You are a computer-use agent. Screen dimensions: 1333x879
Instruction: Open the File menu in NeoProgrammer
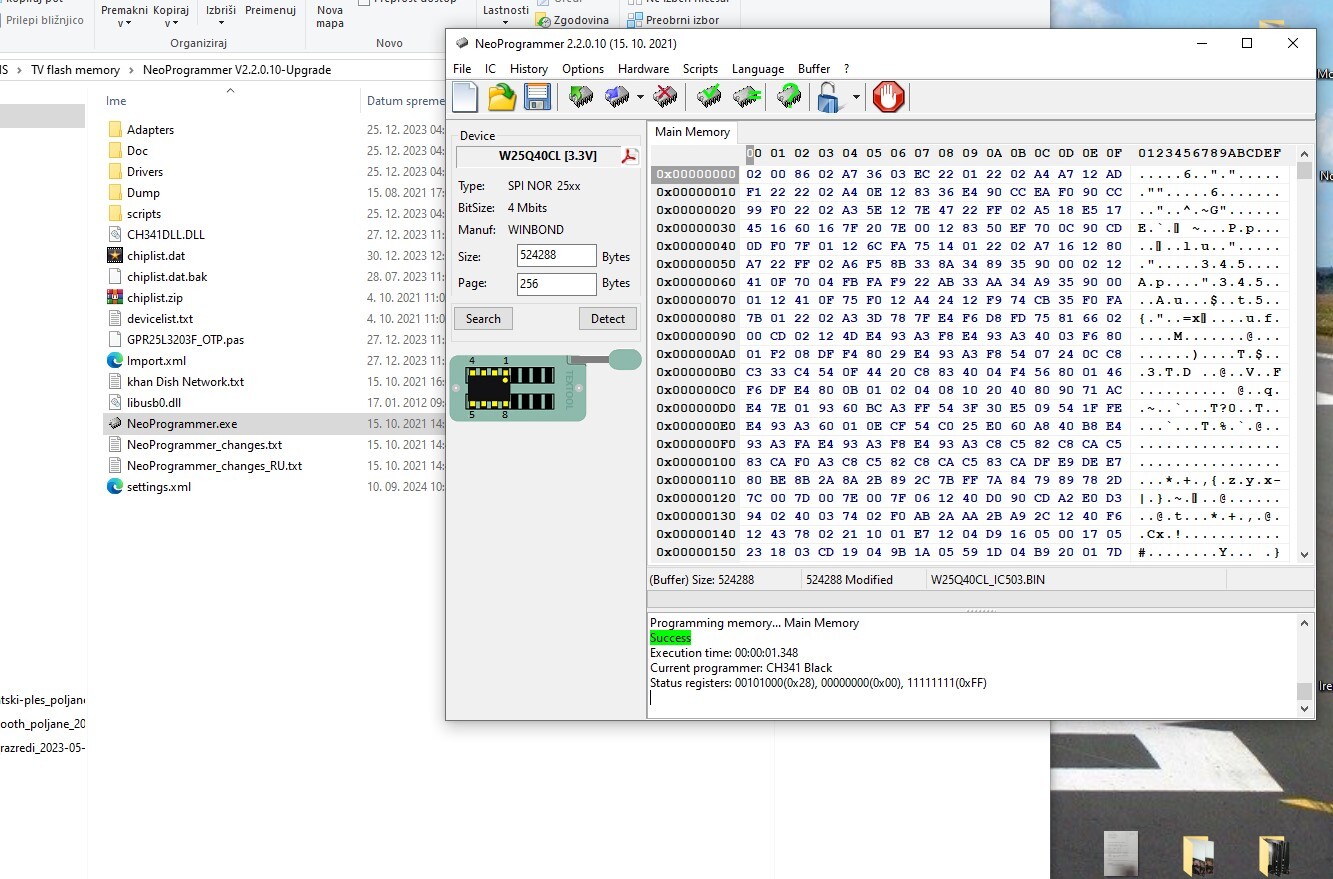(462, 69)
